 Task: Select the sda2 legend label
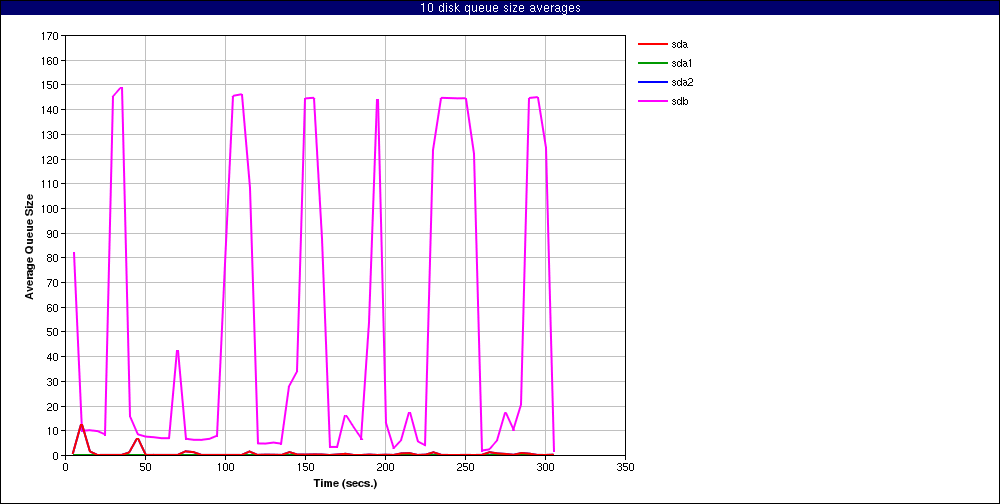682,82
